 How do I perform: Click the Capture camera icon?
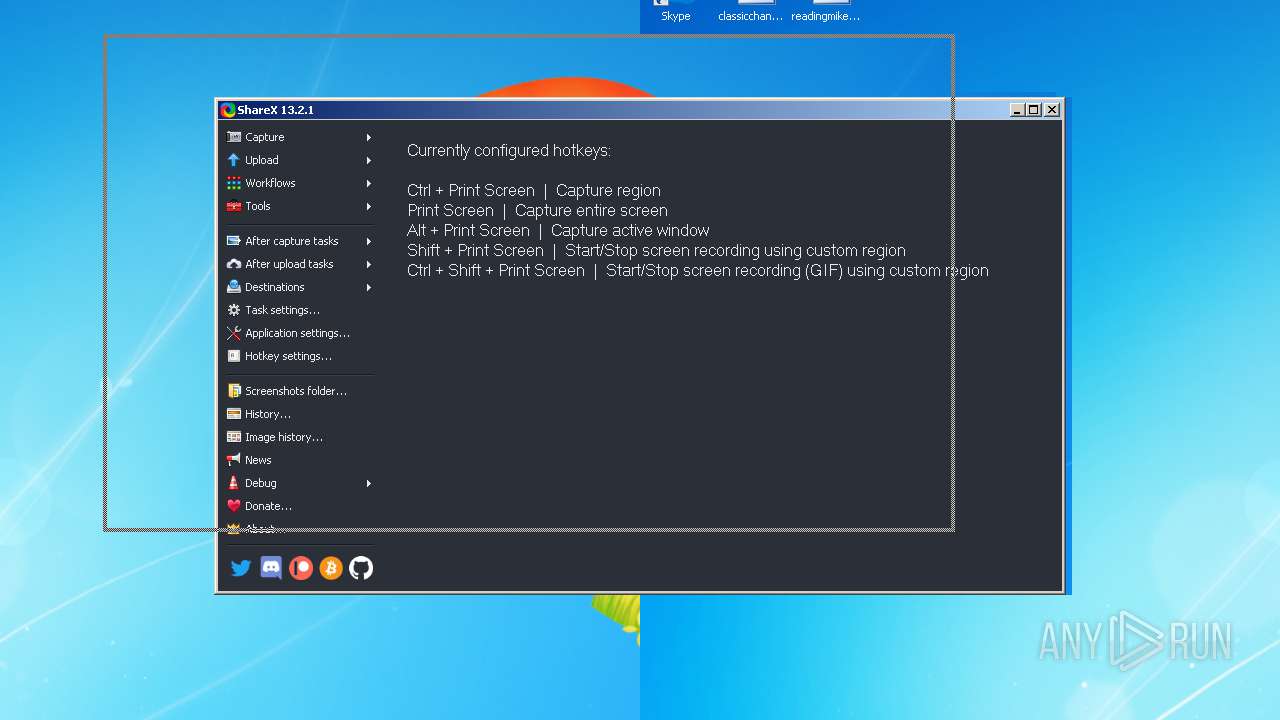coord(234,137)
